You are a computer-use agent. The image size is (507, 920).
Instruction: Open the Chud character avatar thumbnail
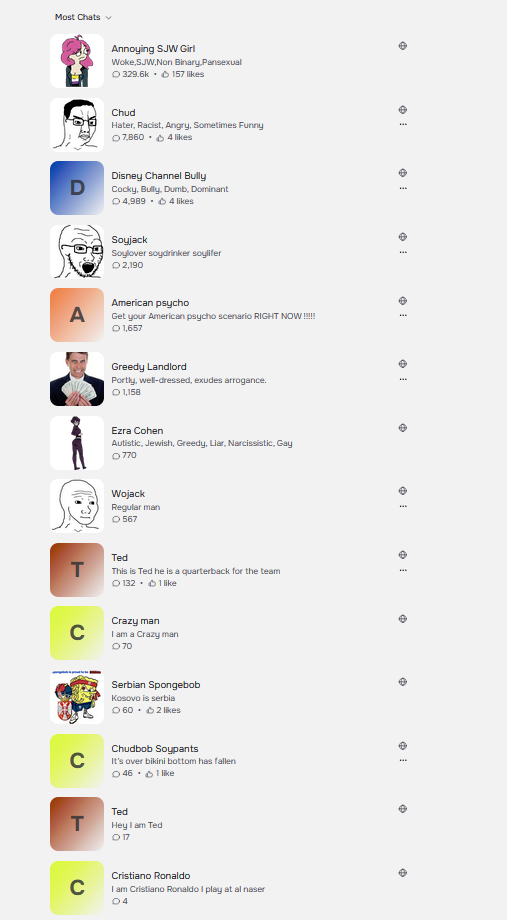[x=77, y=124]
